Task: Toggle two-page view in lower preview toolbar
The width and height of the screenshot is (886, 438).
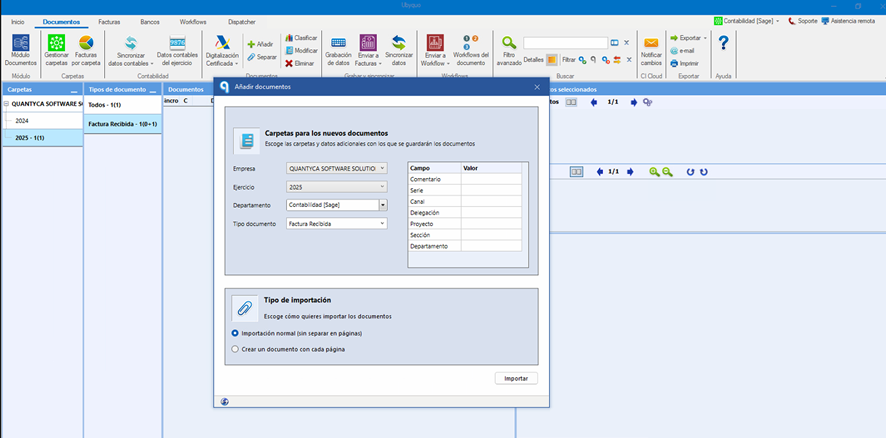Action: [x=576, y=172]
